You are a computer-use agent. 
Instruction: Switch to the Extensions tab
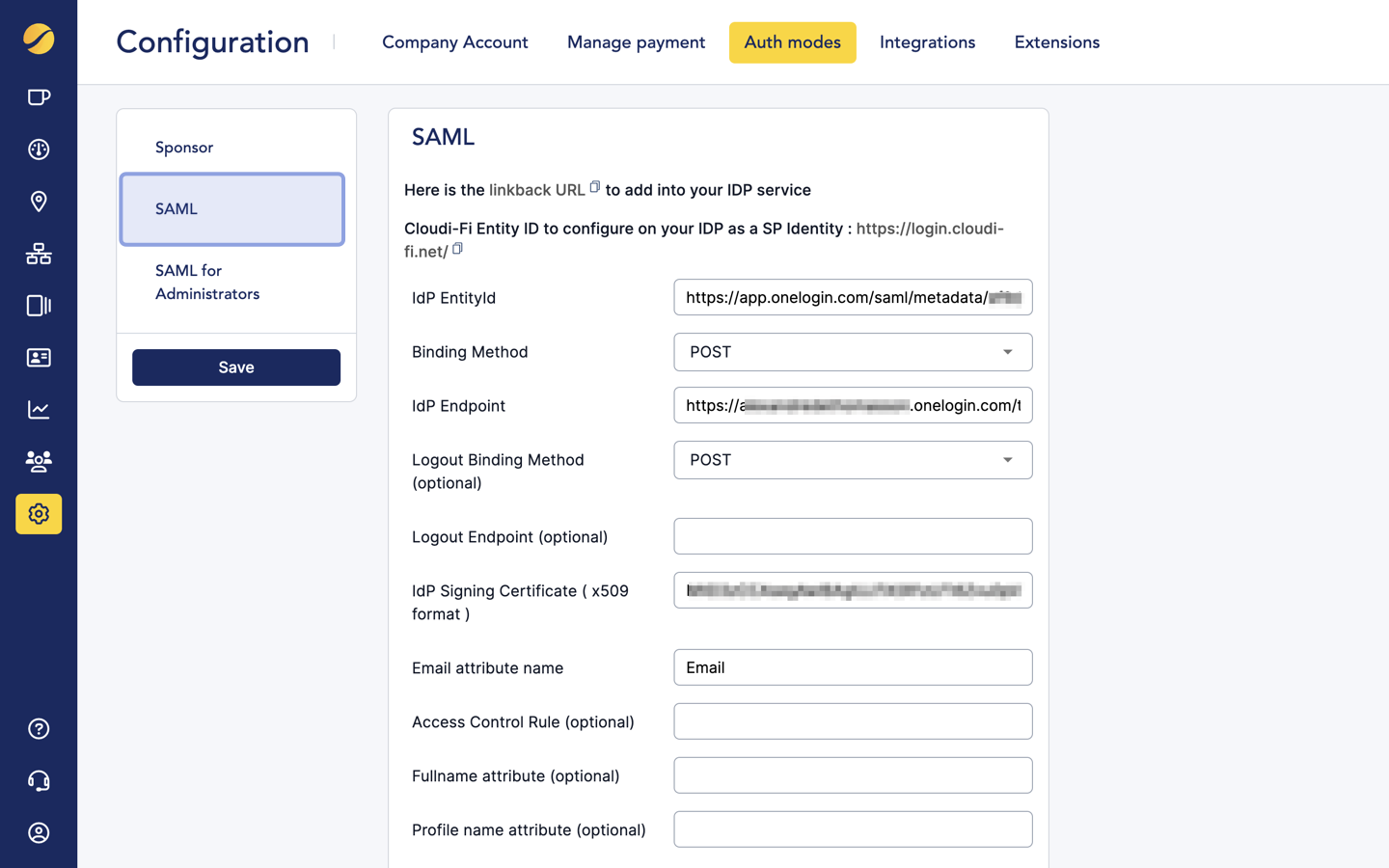pos(1057,42)
